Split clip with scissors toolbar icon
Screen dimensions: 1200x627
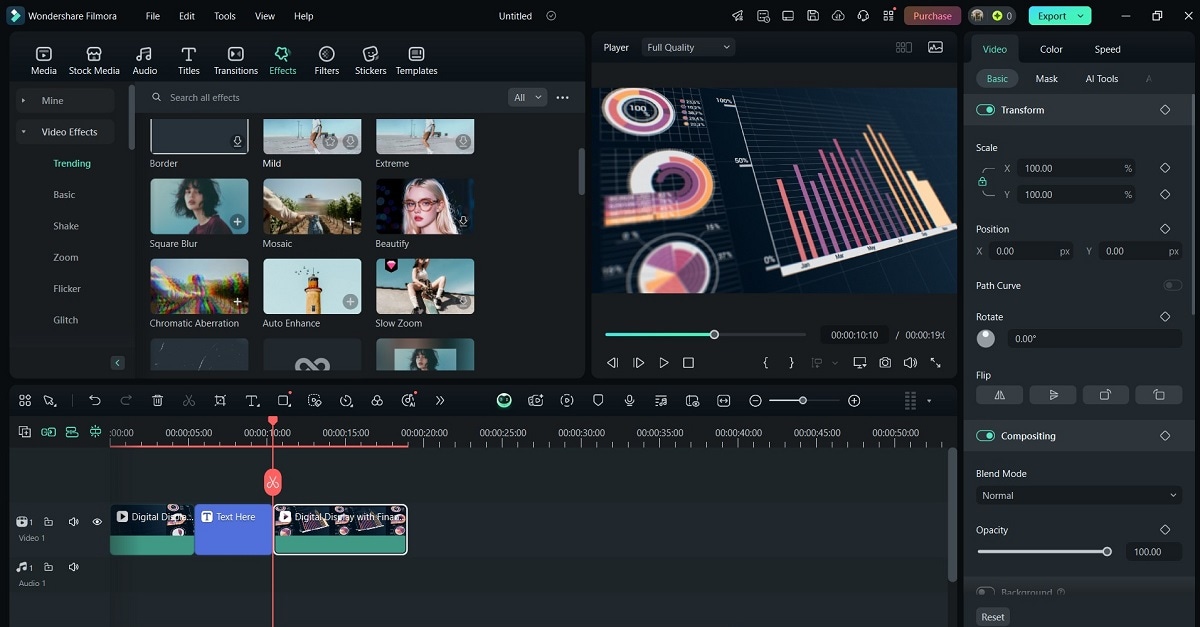tap(189, 400)
